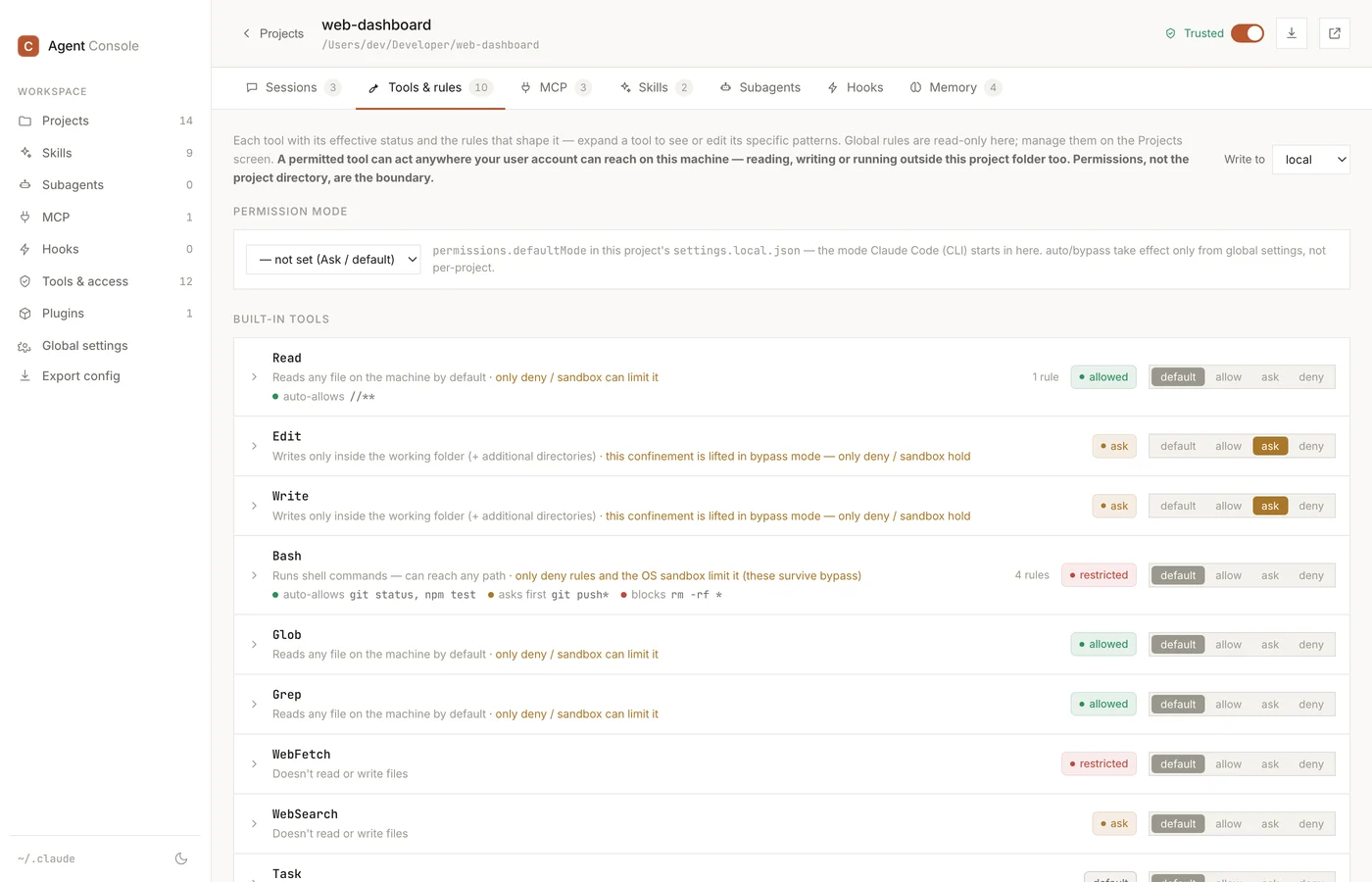Click the Hooks lightning icon in sidebar

pyautogui.click(x=25, y=249)
